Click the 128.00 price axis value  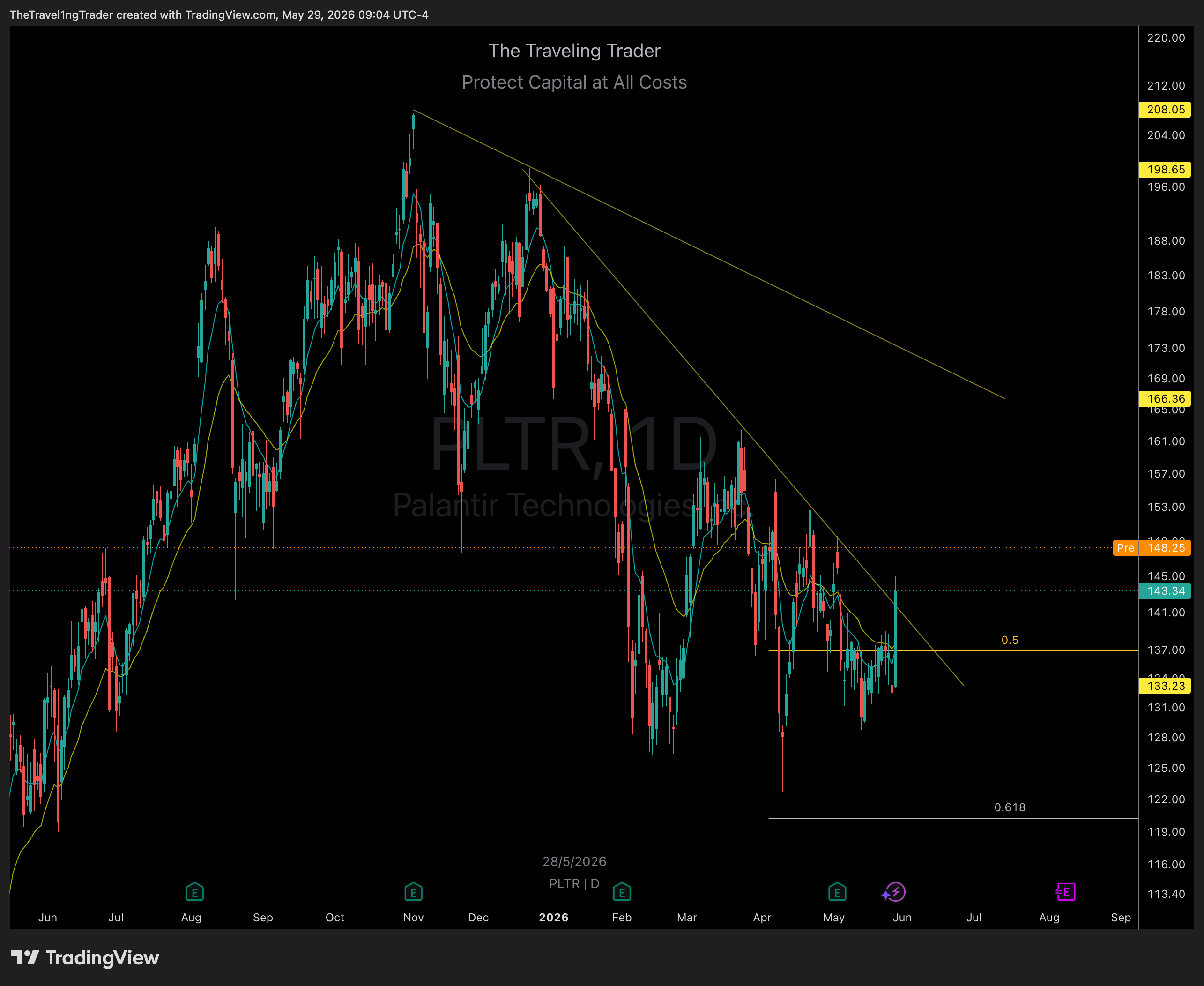1166,737
